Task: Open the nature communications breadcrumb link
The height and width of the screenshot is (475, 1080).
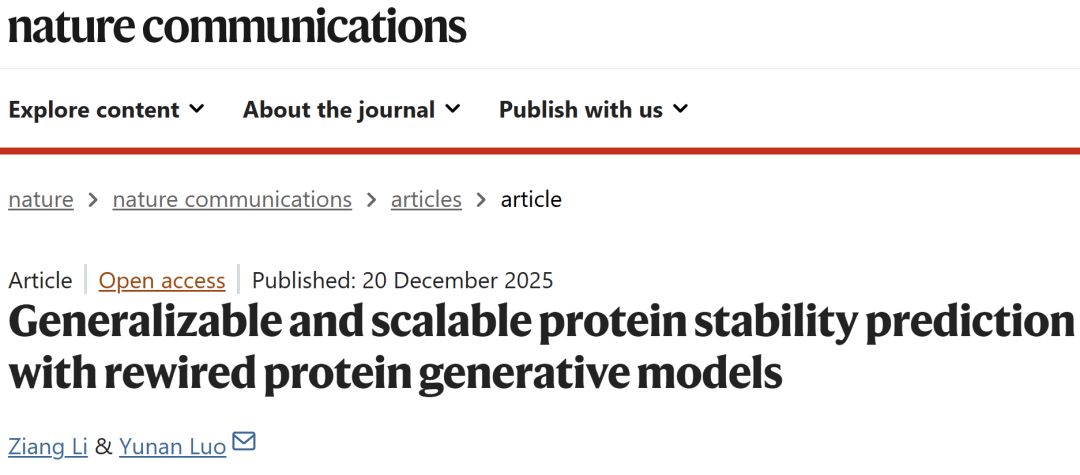Action: (x=232, y=199)
